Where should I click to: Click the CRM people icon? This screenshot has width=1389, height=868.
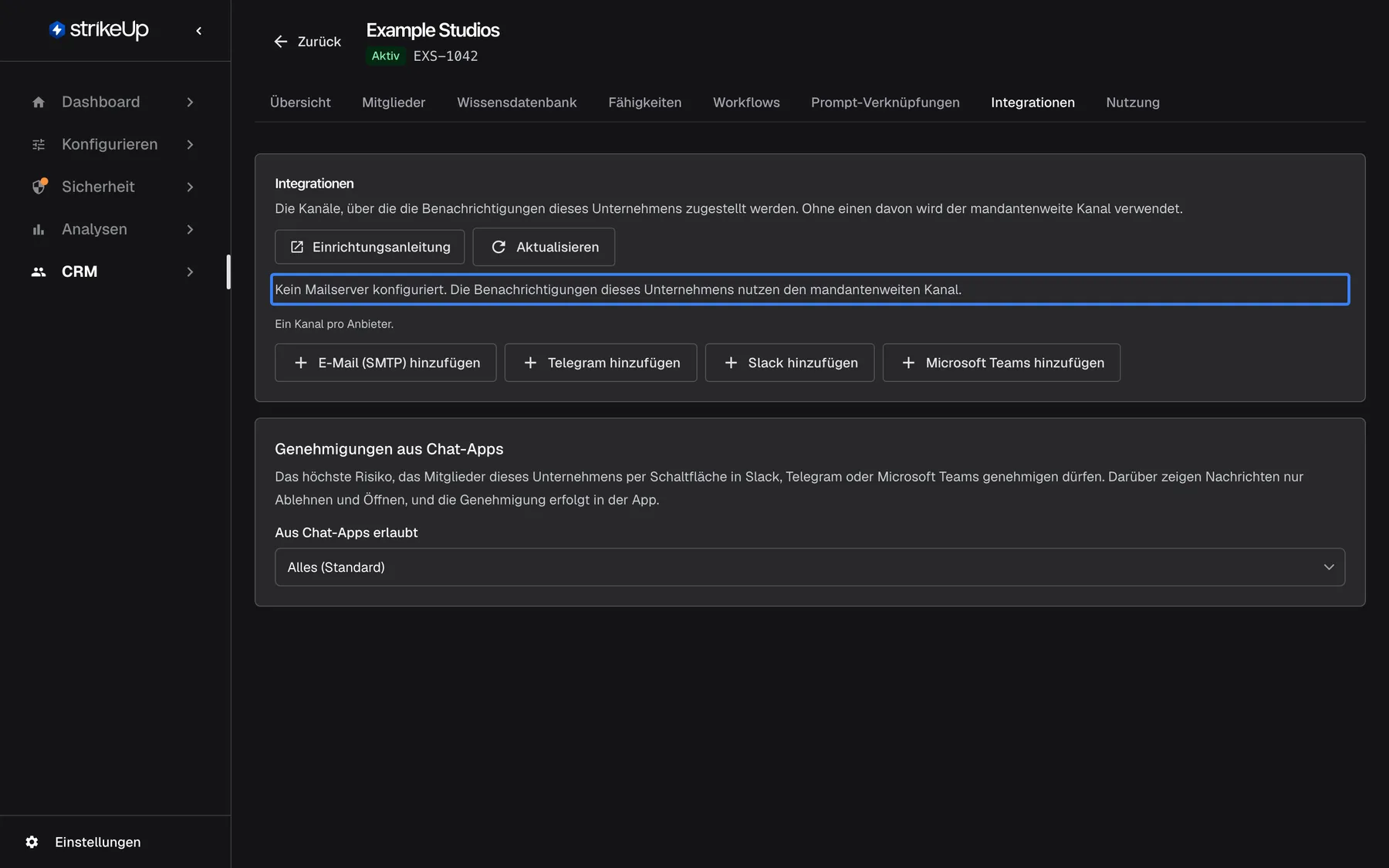[39, 272]
